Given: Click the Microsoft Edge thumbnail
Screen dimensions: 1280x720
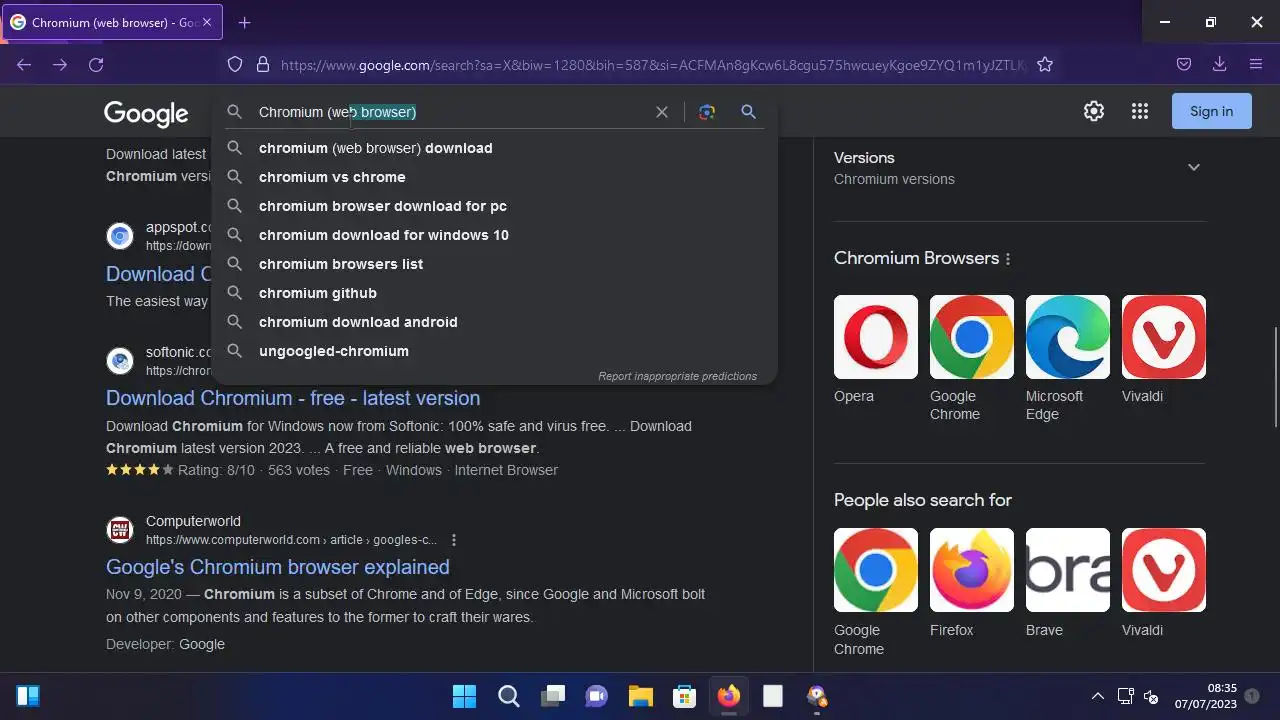Looking at the screenshot, I should click(x=1068, y=337).
